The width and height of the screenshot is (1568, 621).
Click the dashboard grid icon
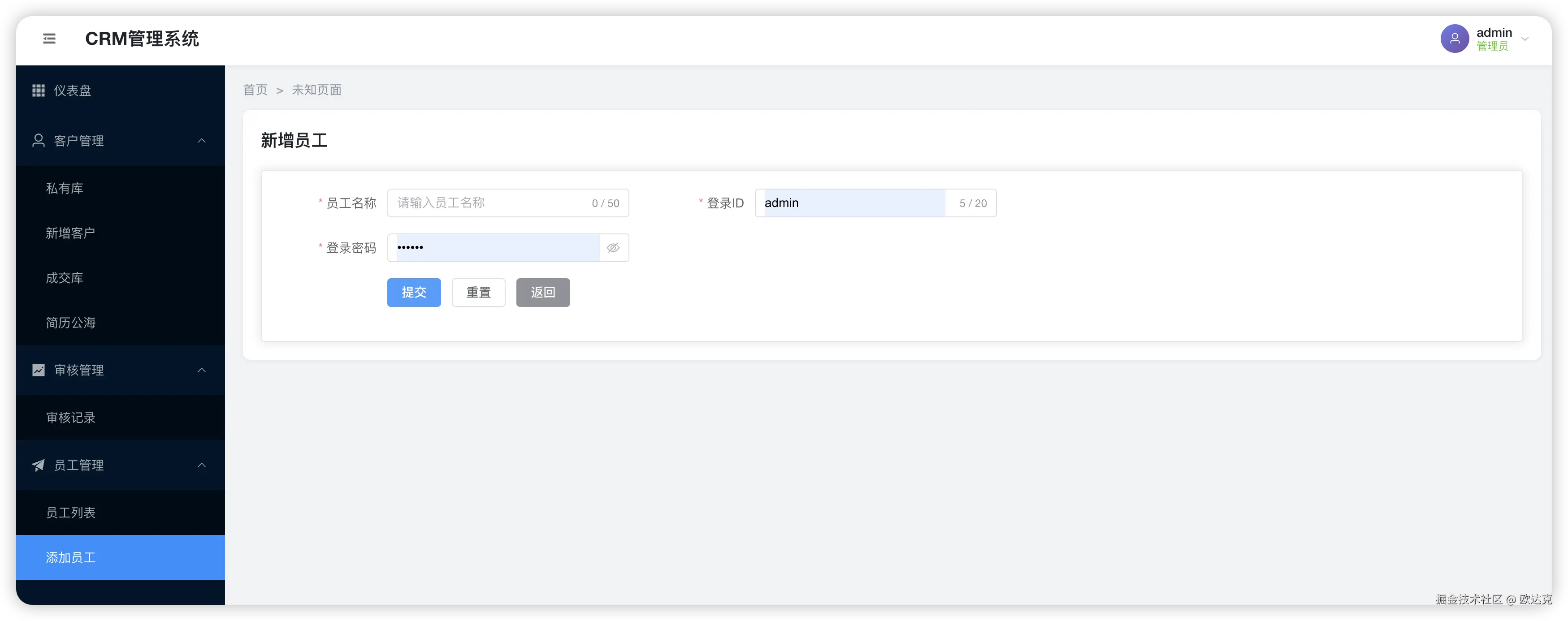tap(39, 91)
